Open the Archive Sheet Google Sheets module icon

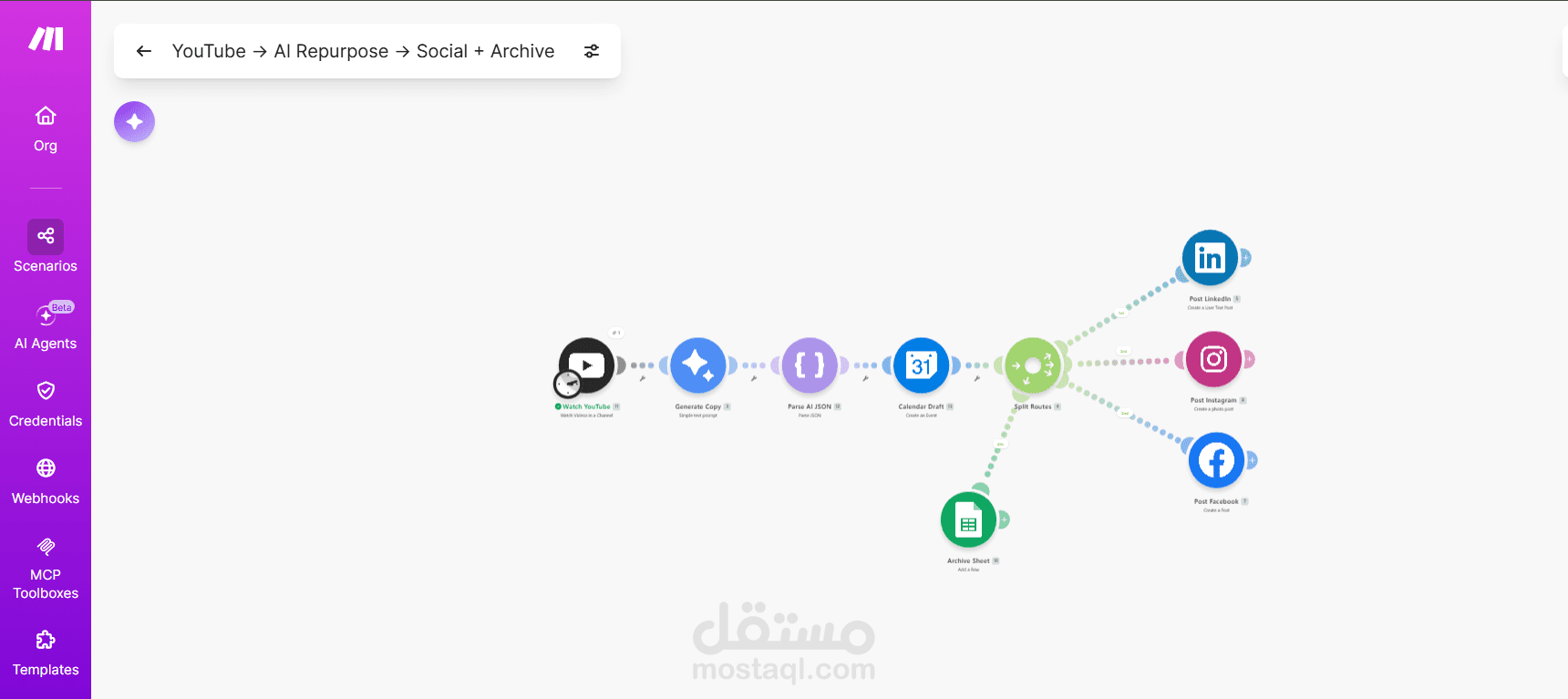point(968,519)
